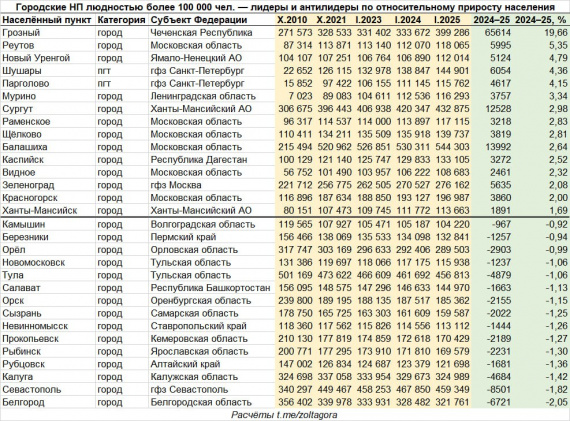Click the Шушары row name cell
The width and height of the screenshot is (570, 421).
click(22, 71)
